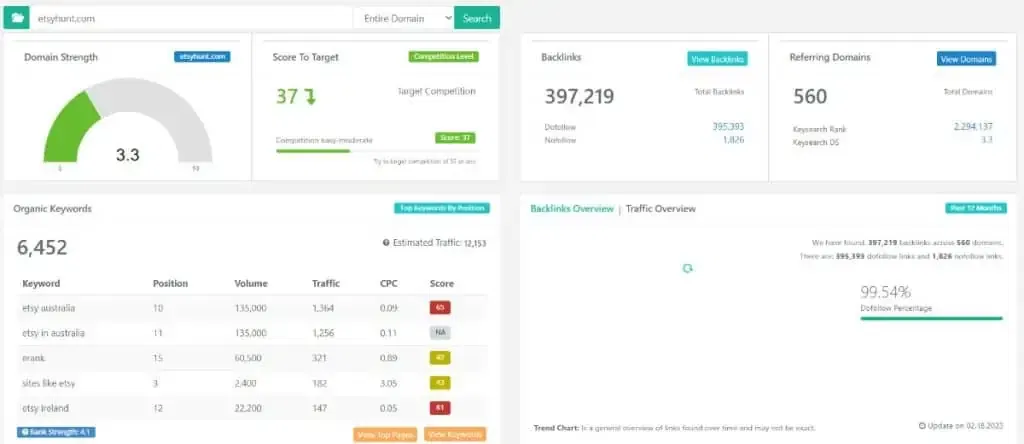The image size is (1024, 444).
Task: Click the yellow score badge for sites like etsy
Action: [440, 383]
